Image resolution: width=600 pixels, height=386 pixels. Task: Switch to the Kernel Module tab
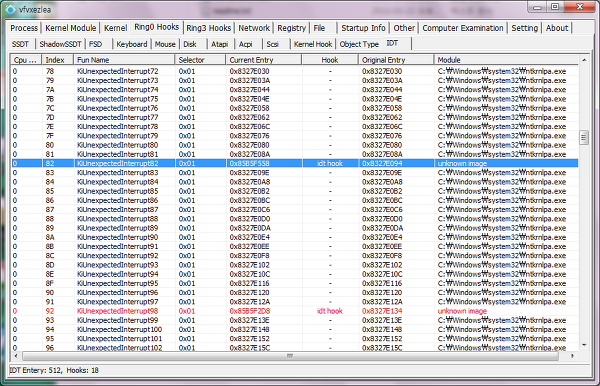coord(70,28)
